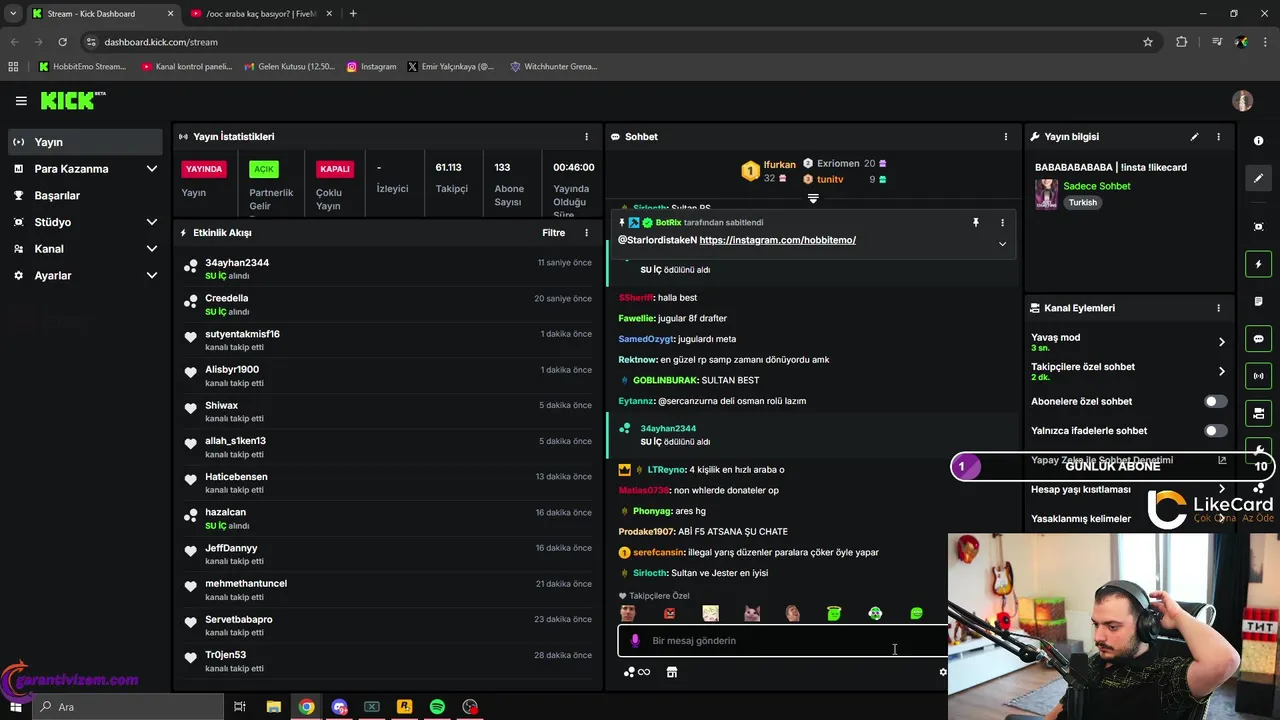Click username Creedella in activity feed
This screenshot has height=720, width=1280.
coord(227,298)
